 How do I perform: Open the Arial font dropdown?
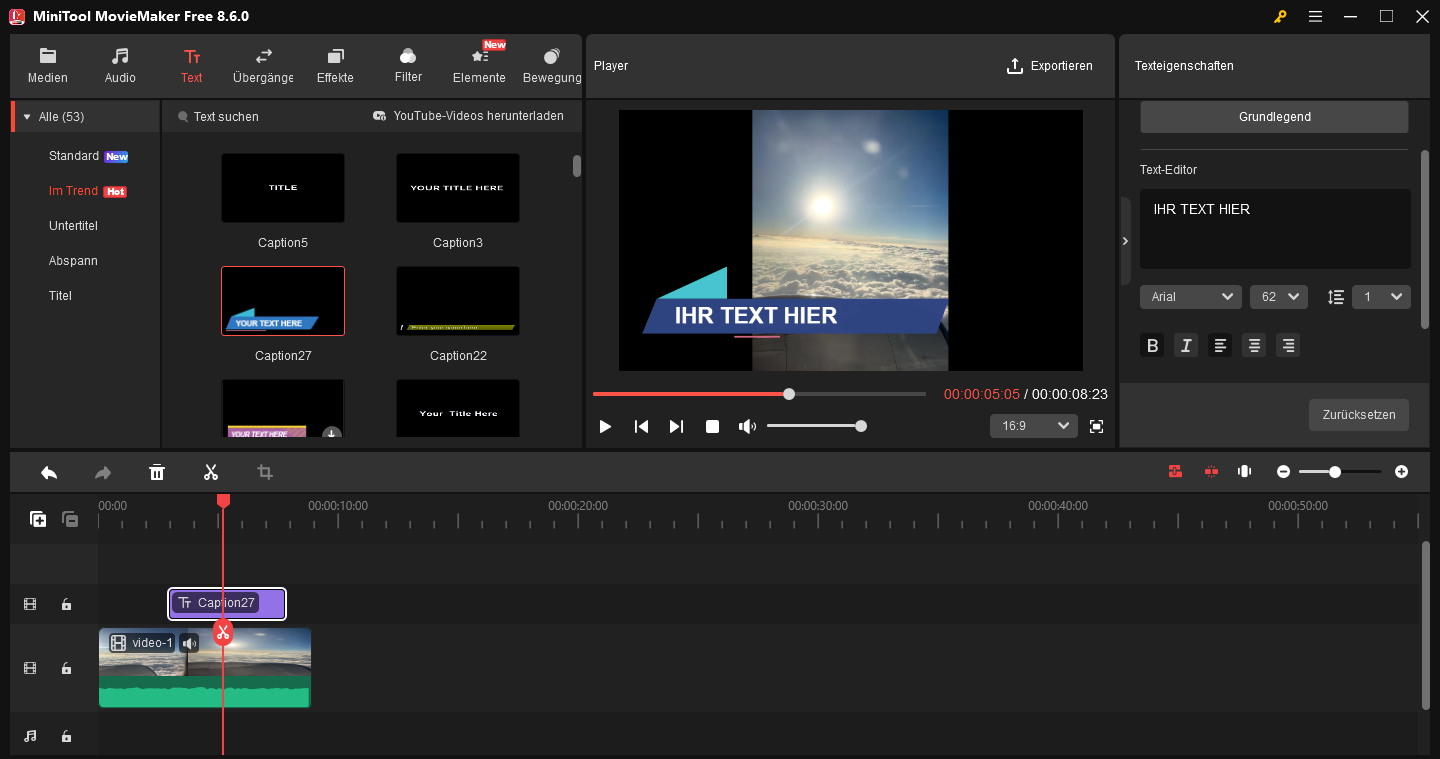coord(1190,296)
